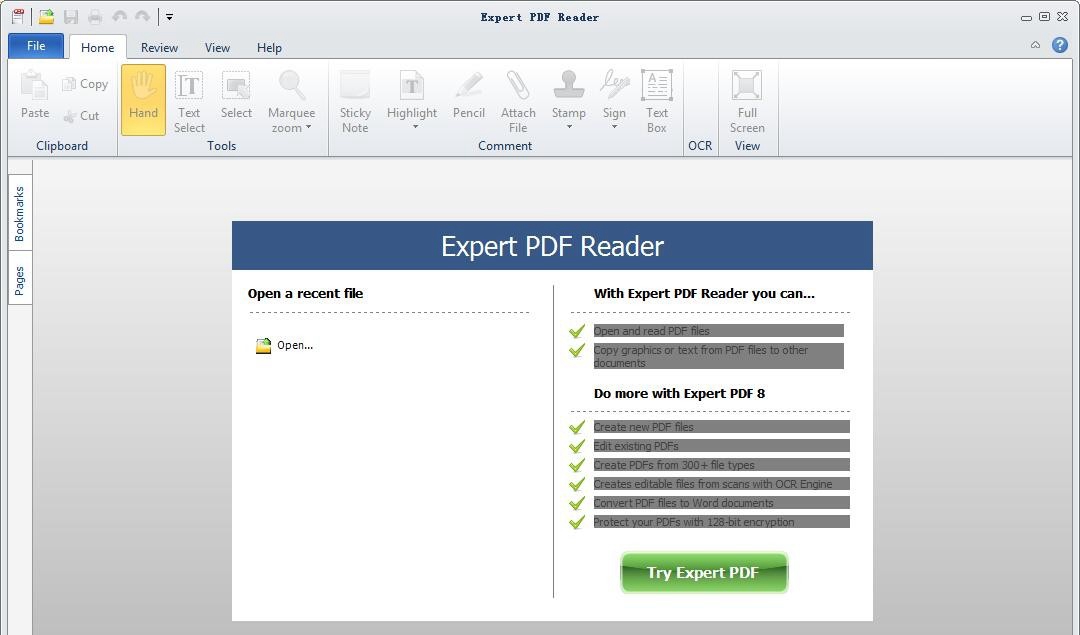Click the Stamp tool icon
The width and height of the screenshot is (1080, 635).
[569, 85]
